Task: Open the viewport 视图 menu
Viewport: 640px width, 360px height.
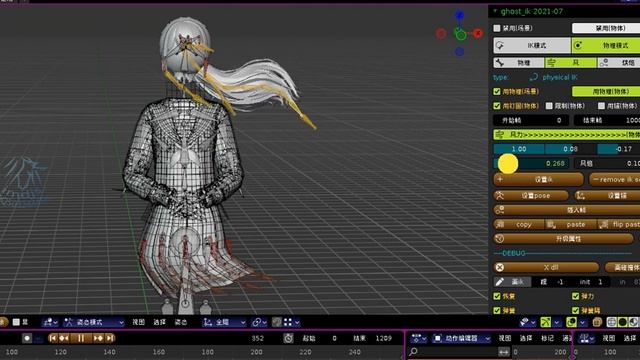Action: click(x=139, y=322)
